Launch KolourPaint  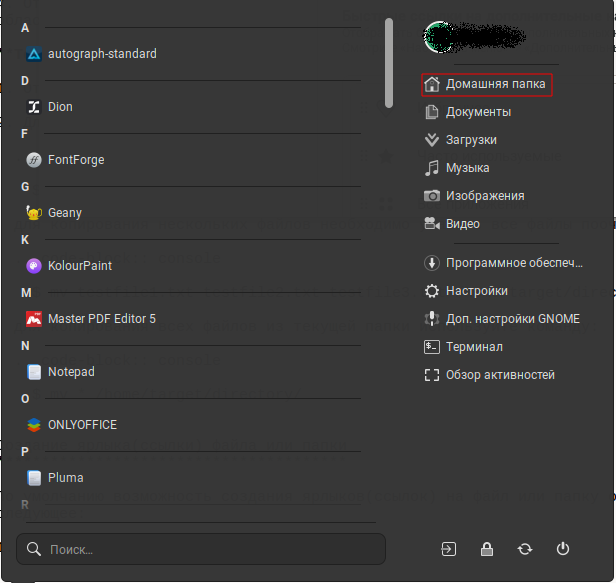click(79, 266)
